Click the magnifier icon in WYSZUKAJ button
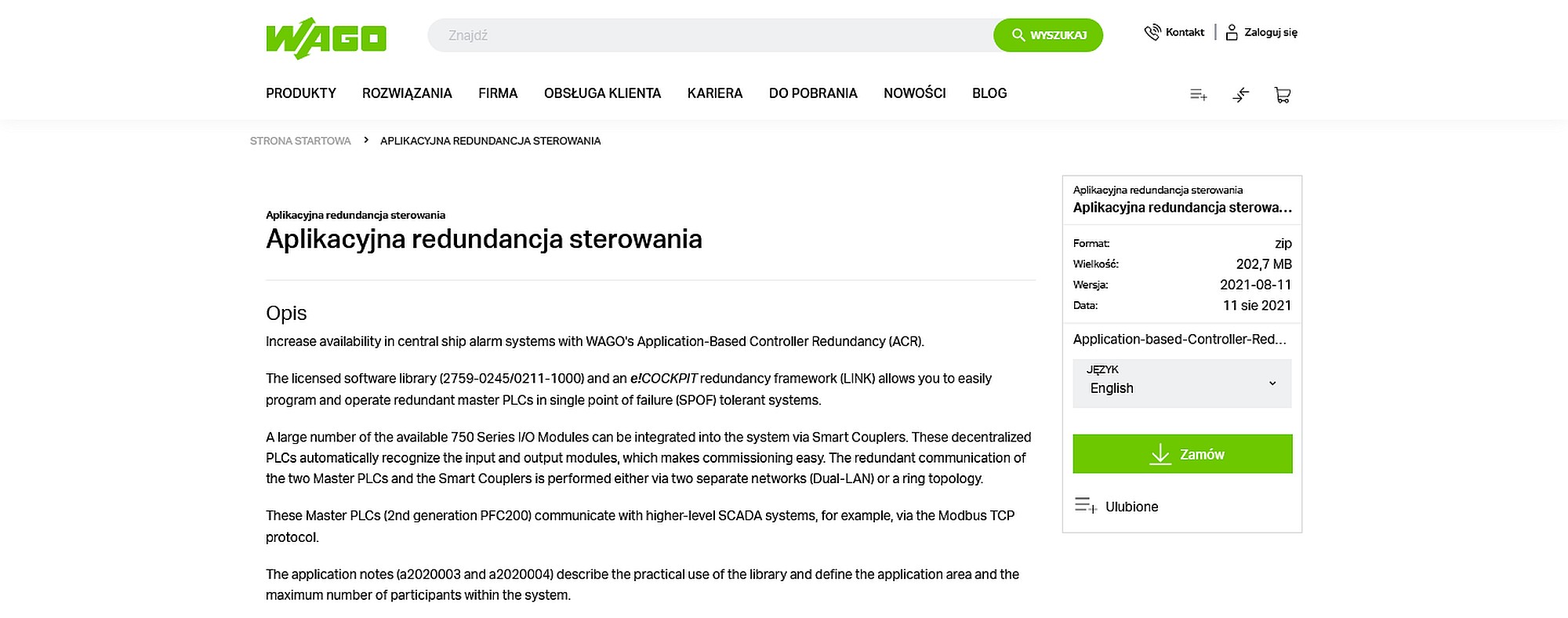1568x618 pixels. tap(1018, 35)
